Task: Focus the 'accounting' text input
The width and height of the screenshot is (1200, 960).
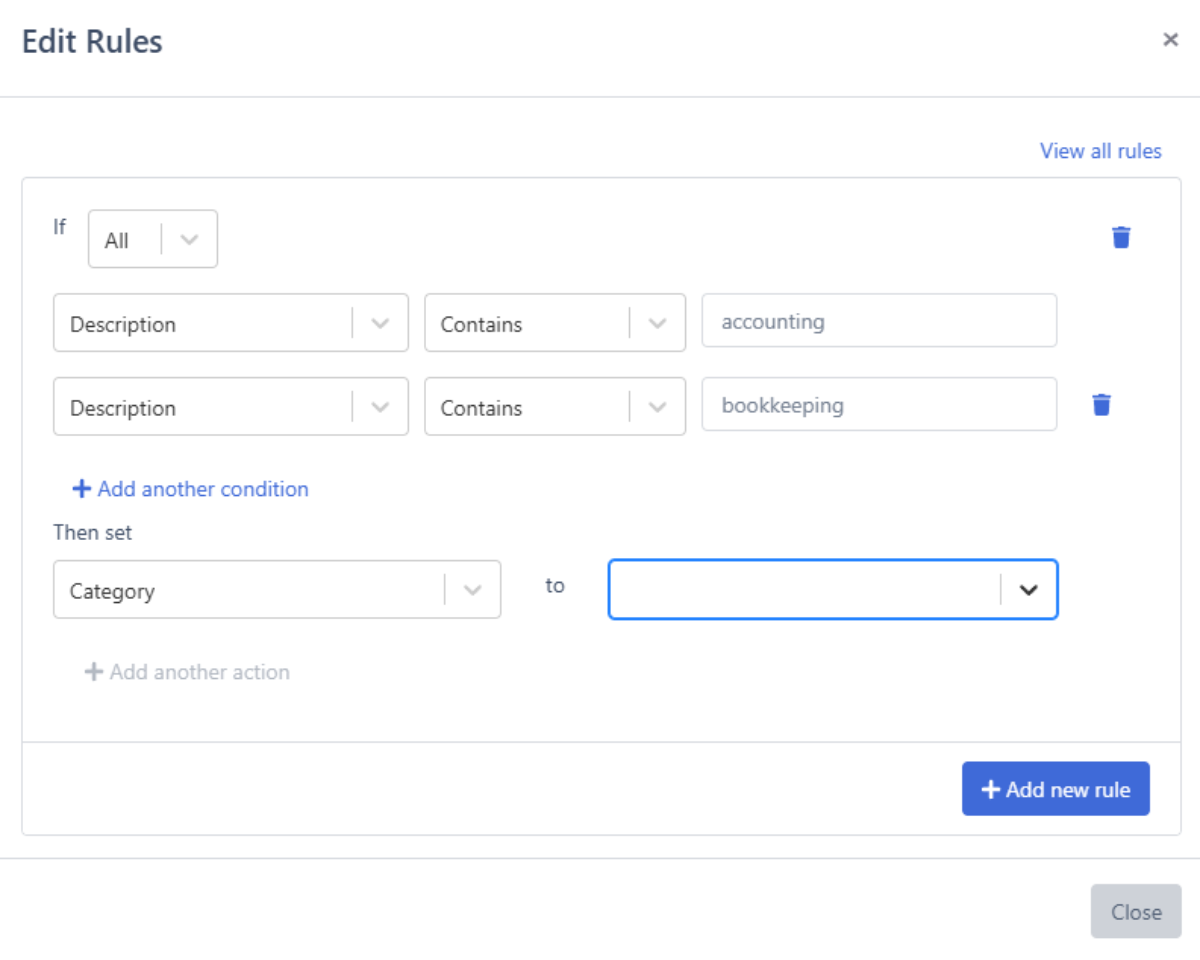Action: [x=878, y=321]
